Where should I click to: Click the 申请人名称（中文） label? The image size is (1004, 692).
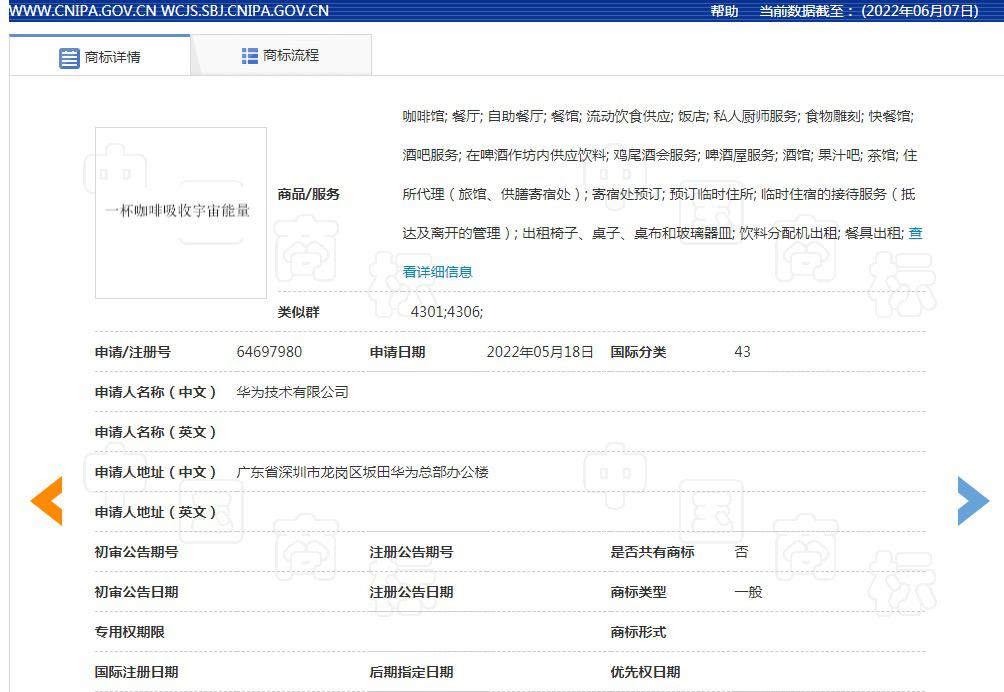156,392
